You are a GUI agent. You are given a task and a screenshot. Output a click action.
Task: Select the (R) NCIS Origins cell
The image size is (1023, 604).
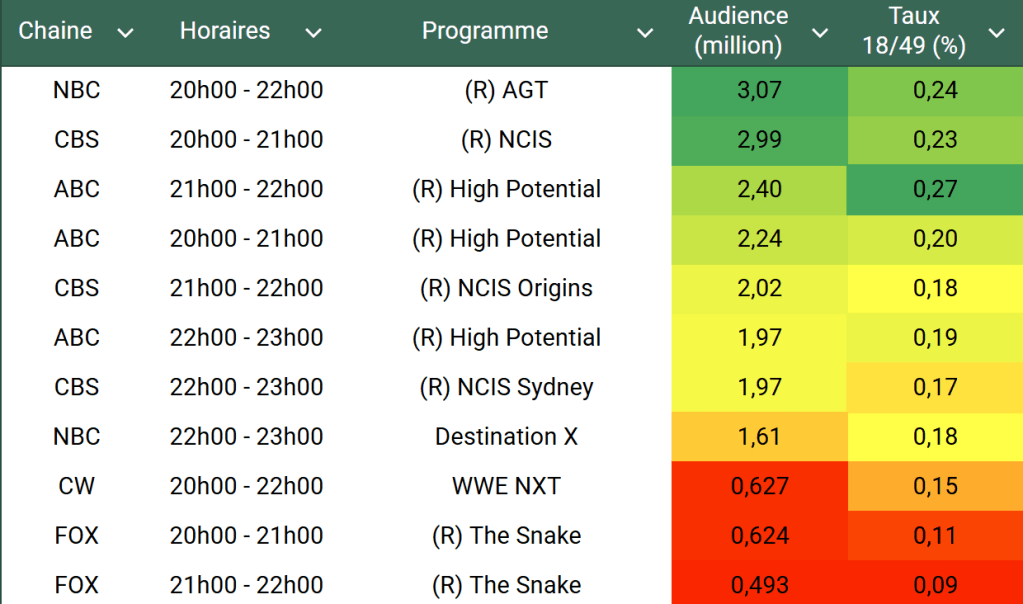point(506,288)
